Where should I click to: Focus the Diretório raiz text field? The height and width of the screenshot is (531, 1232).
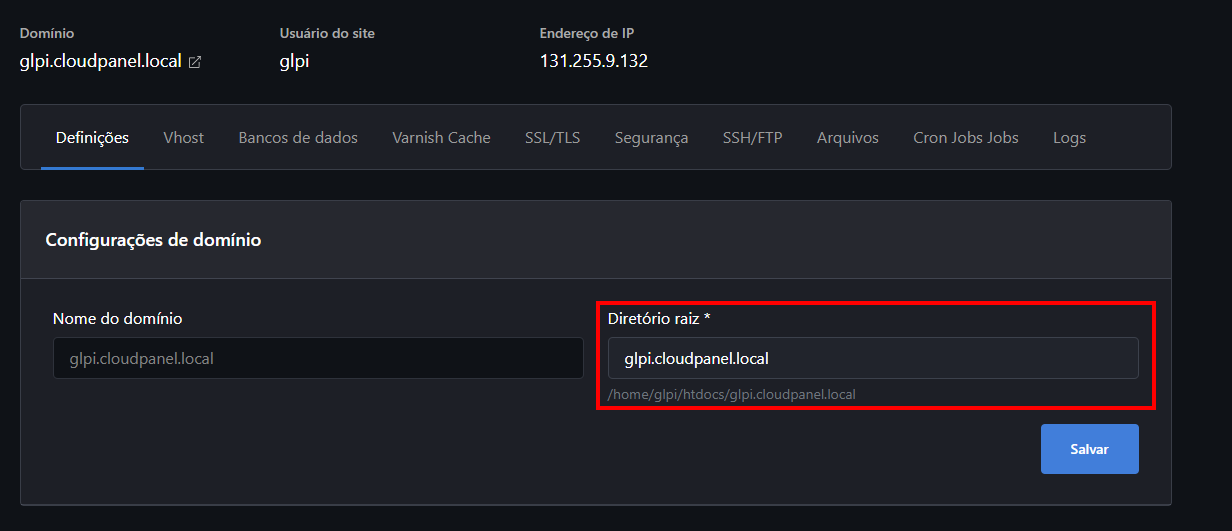click(873, 358)
